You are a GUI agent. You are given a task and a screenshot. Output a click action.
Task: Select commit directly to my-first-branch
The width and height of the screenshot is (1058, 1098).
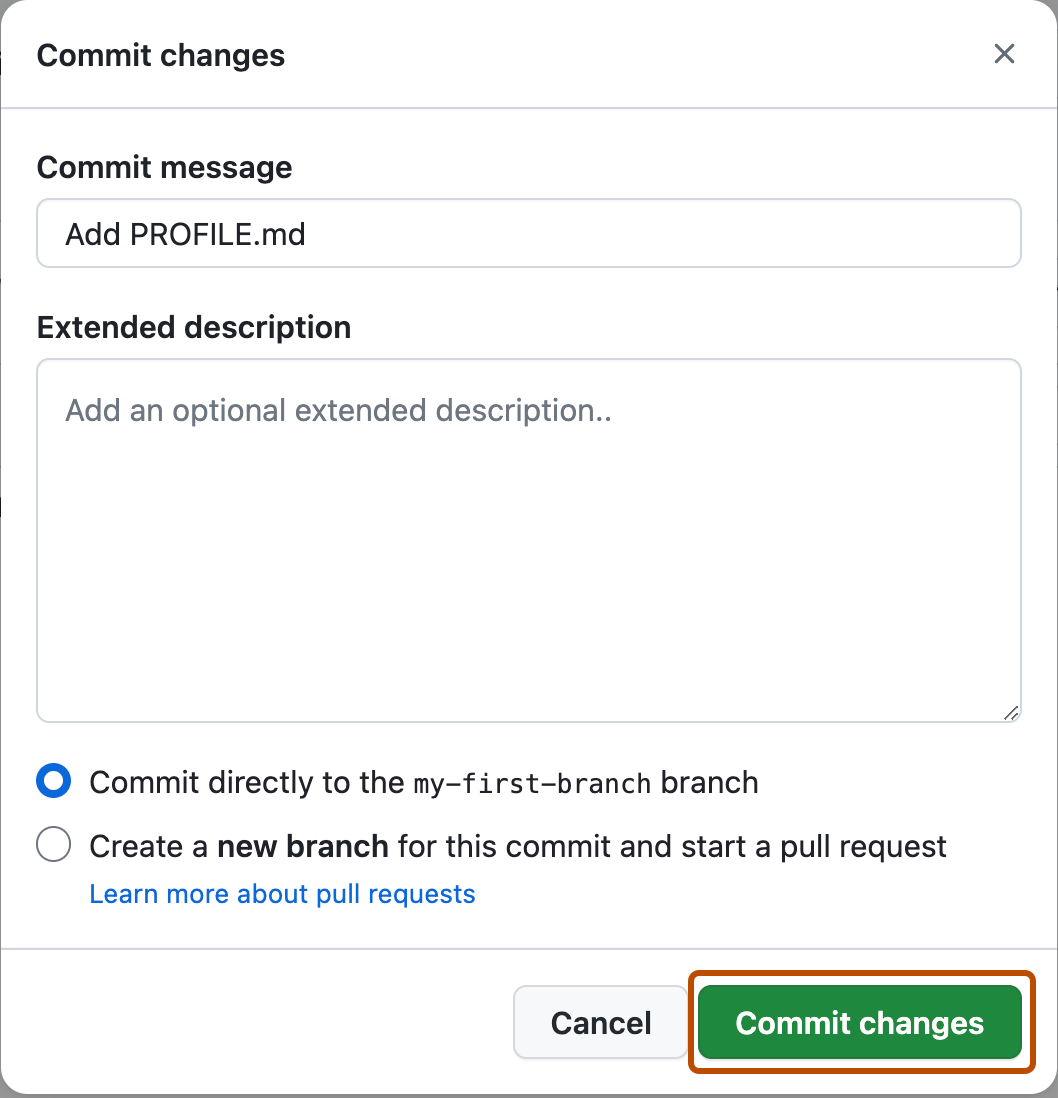point(53,780)
